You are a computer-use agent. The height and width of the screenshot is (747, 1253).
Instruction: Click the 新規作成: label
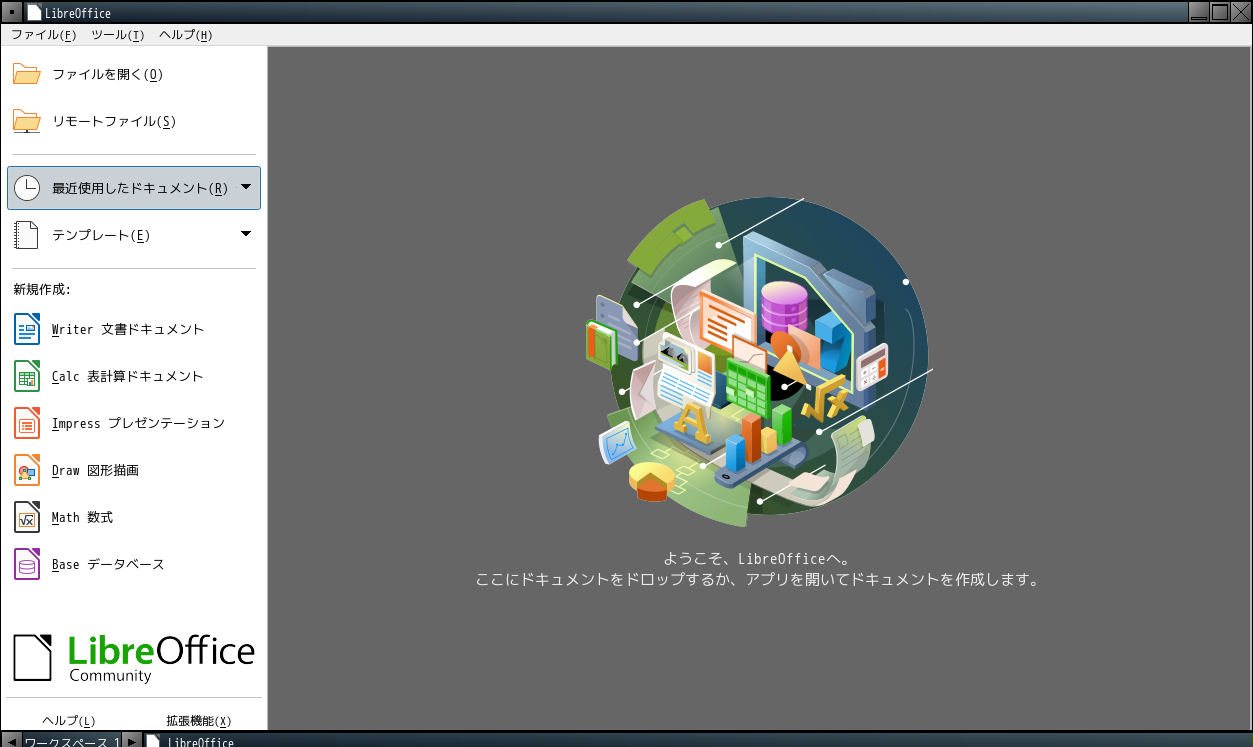pos(41,290)
